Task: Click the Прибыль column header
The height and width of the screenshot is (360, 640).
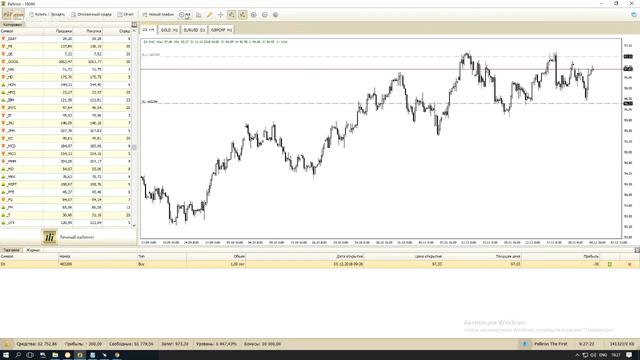Action: coord(561,256)
